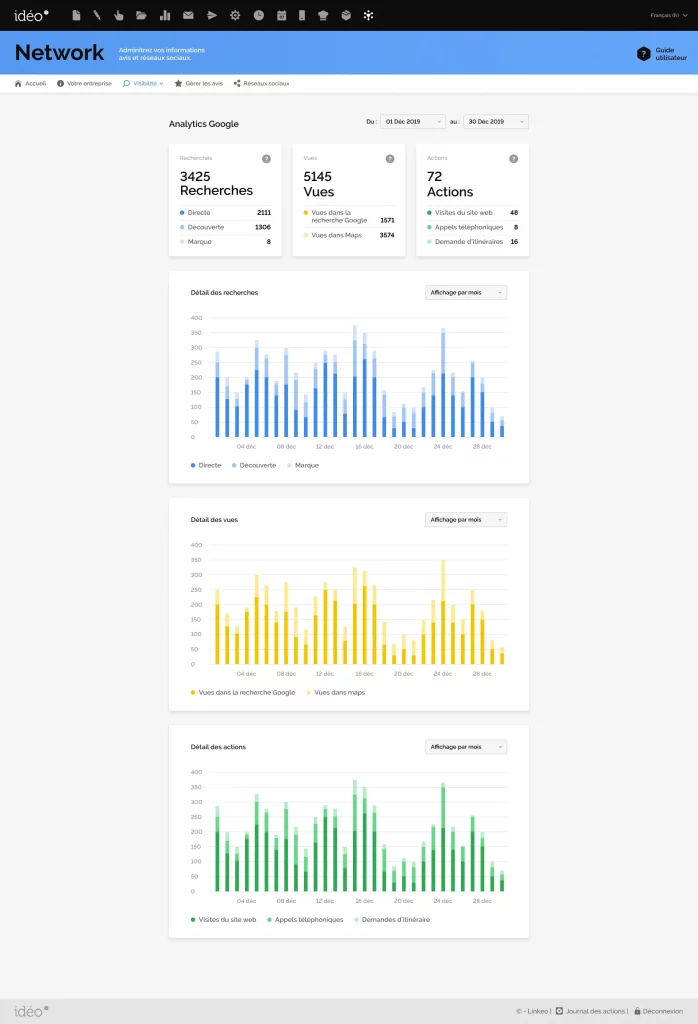Toggle the Directe series in recherches legend

pyautogui.click(x=206, y=465)
